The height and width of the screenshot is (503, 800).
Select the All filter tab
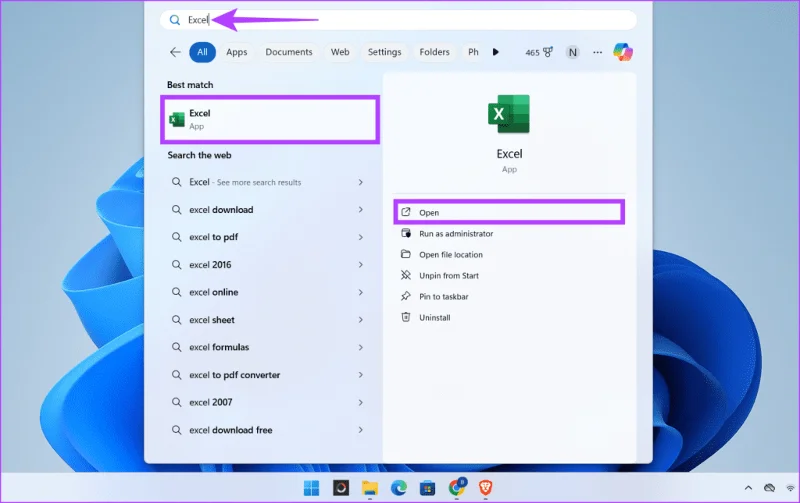(203, 52)
